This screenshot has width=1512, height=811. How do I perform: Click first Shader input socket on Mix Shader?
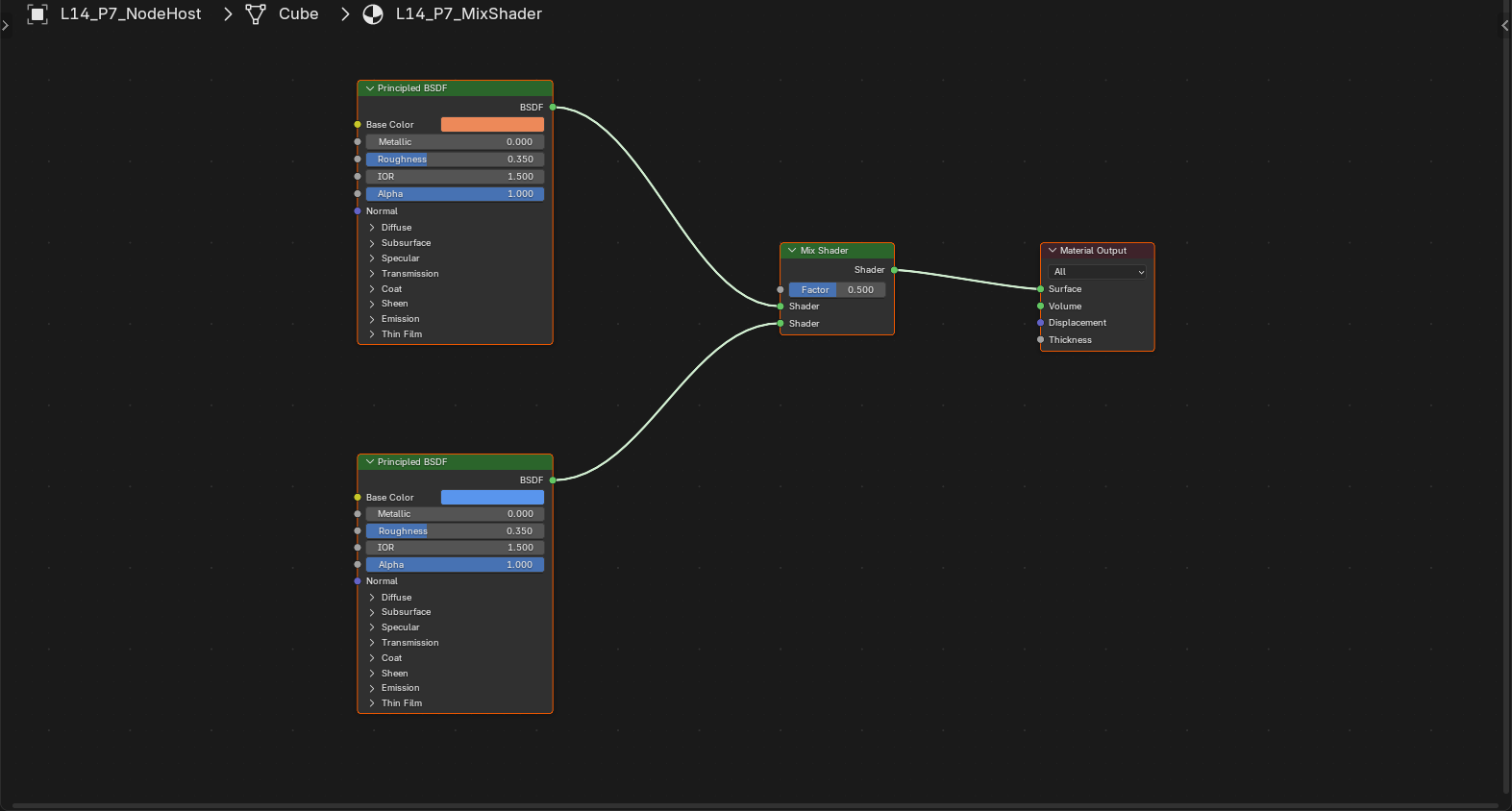(781, 307)
